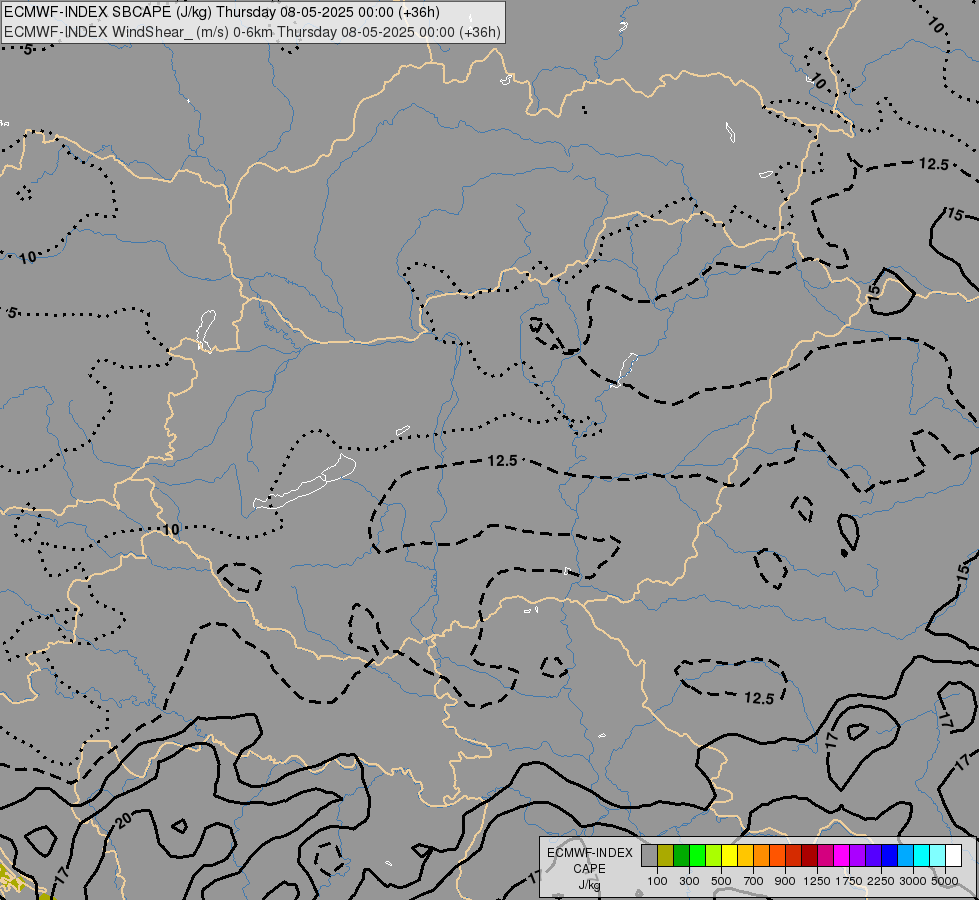This screenshot has width=979, height=900.
Task: Click the 1250 legend scale label
Action: (x=817, y=881)
